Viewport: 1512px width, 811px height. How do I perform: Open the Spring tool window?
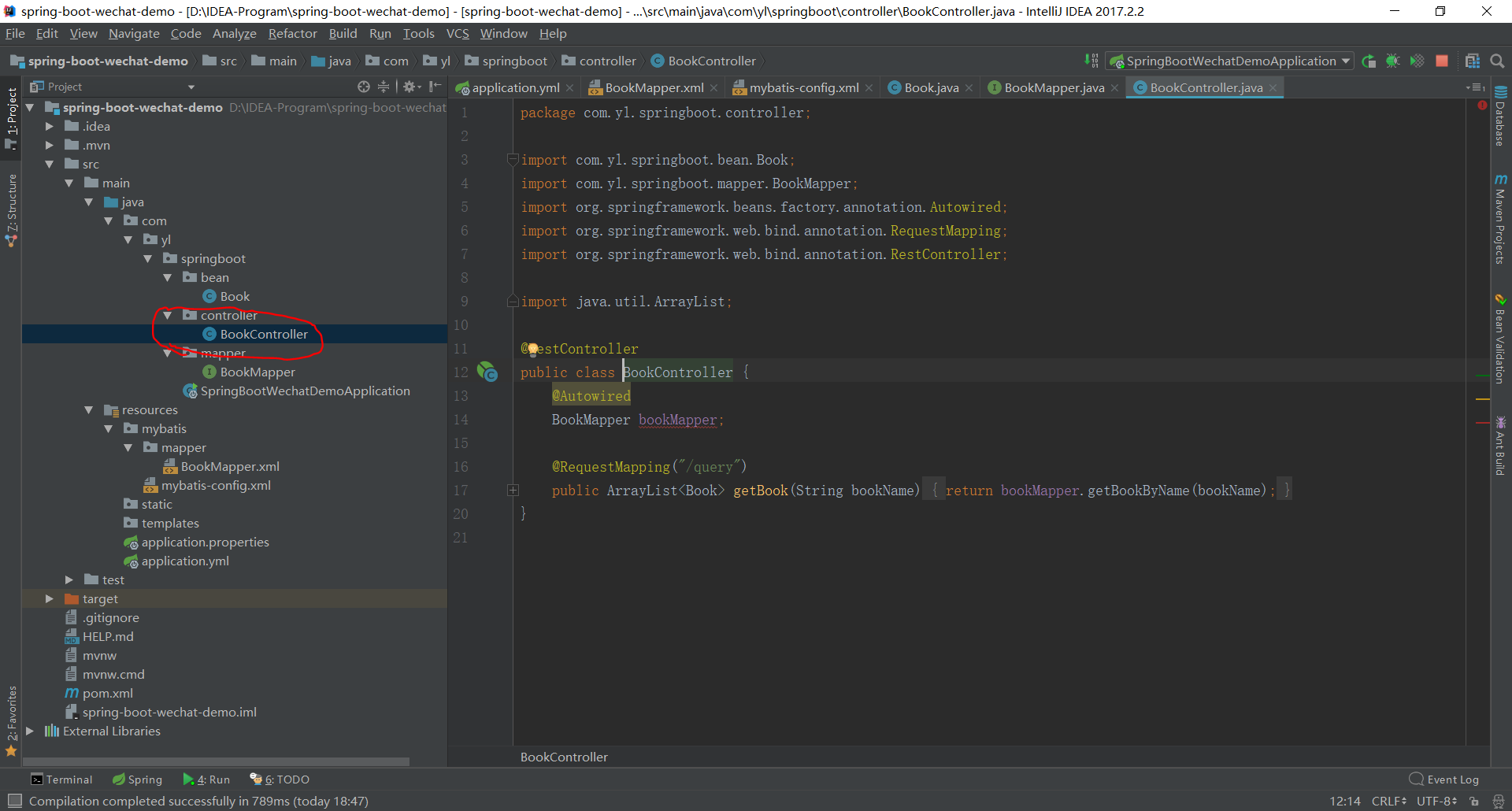[x=138, y=780]
